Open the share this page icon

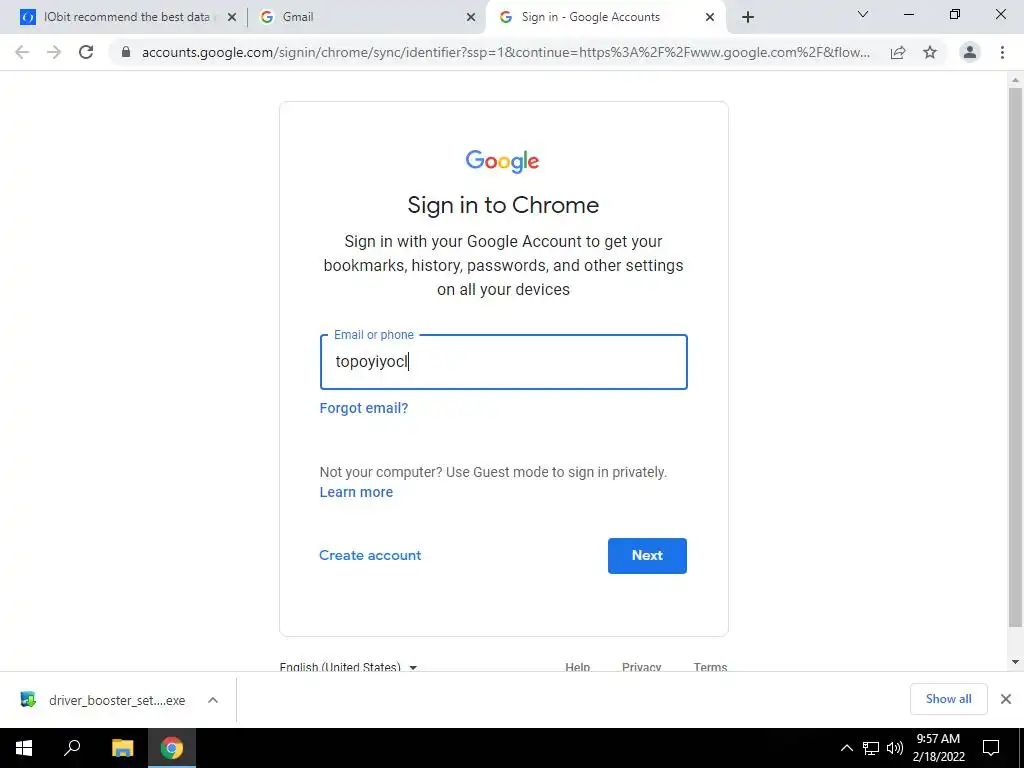[x=898, y=52]
